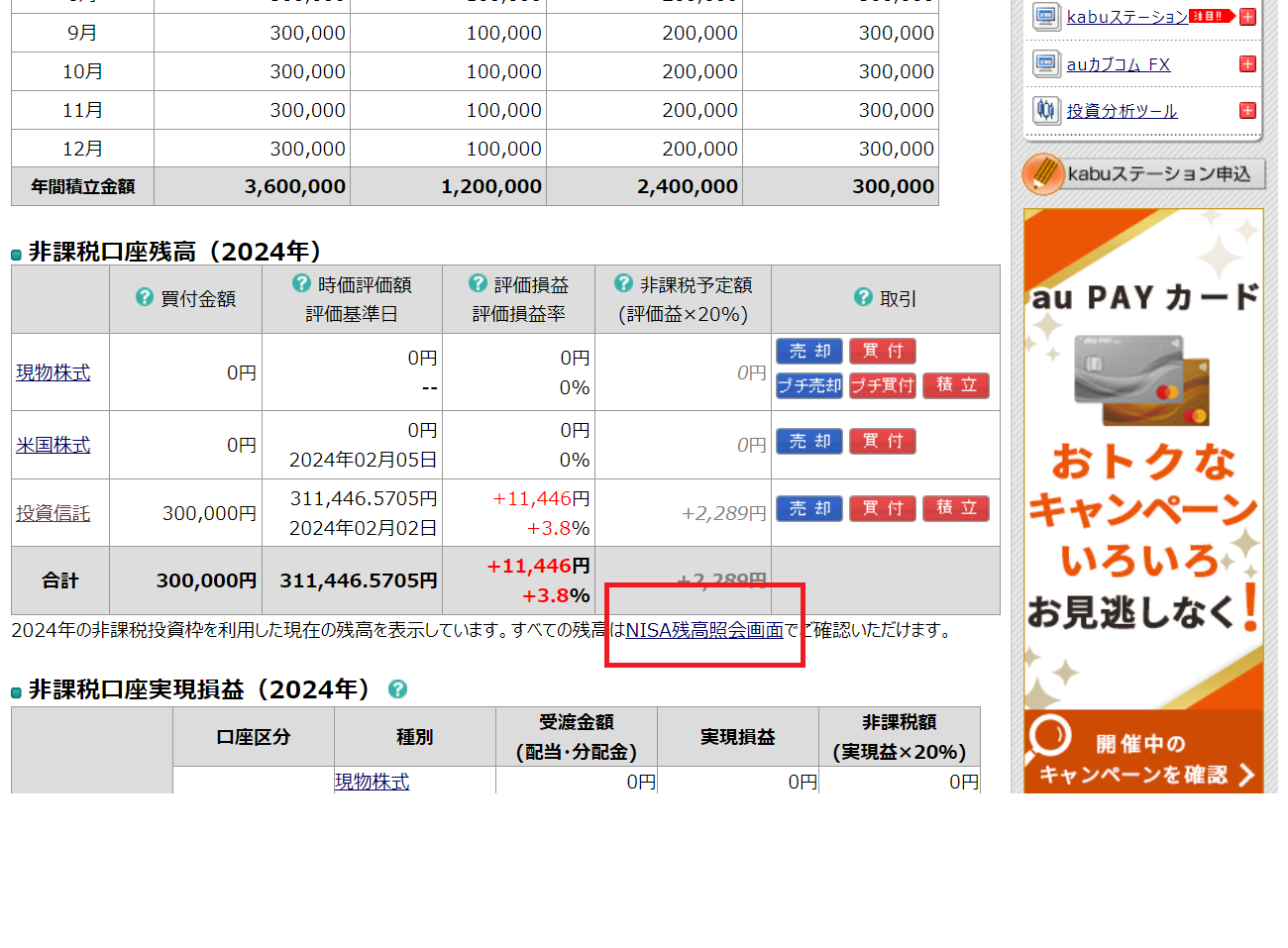This screenshot has width=1288, height=948.
Task: Open the 米国株式 link
Action: 54,445
